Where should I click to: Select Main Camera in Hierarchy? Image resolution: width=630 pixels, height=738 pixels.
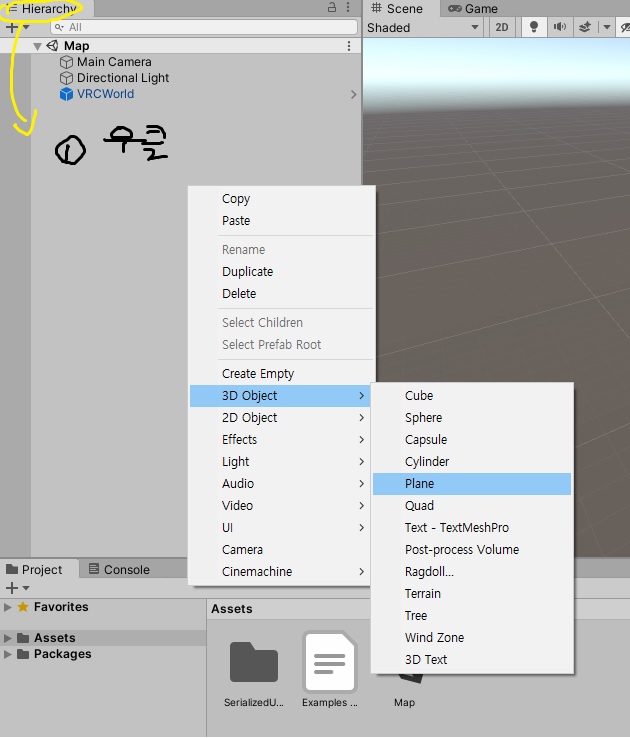[x=114, y=62]
